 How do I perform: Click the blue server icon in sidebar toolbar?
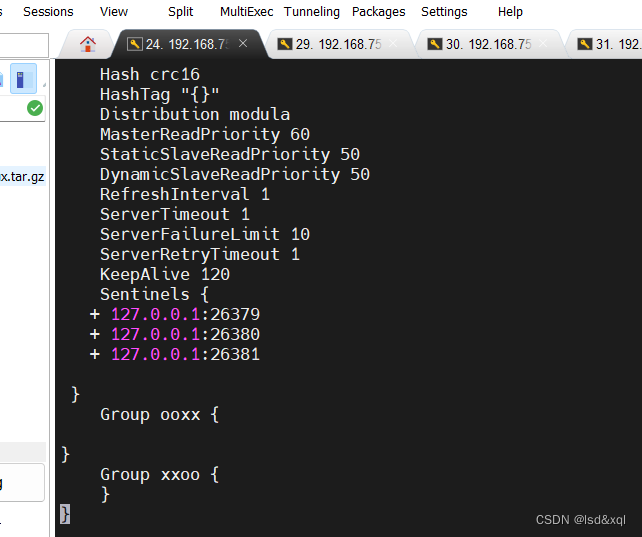click(x=23, y=78)
